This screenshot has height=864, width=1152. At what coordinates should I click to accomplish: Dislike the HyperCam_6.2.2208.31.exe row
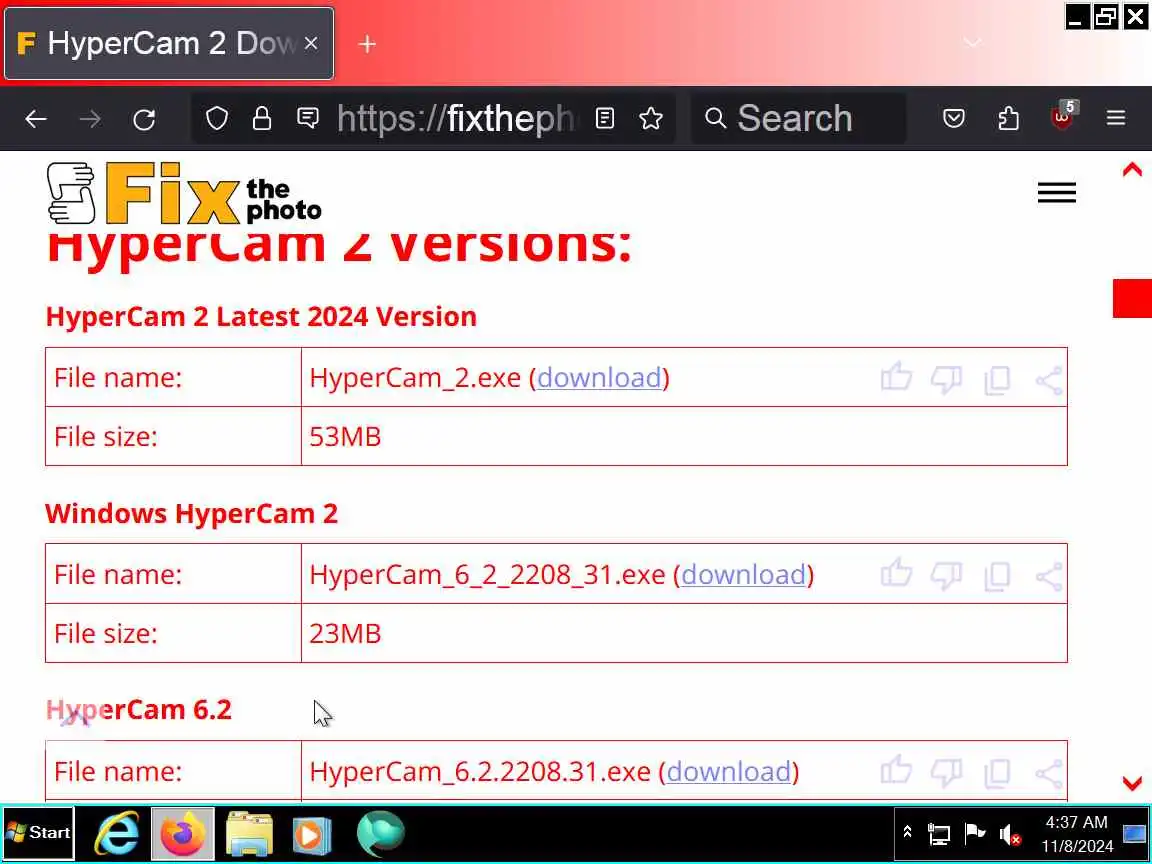pos(946,773)
